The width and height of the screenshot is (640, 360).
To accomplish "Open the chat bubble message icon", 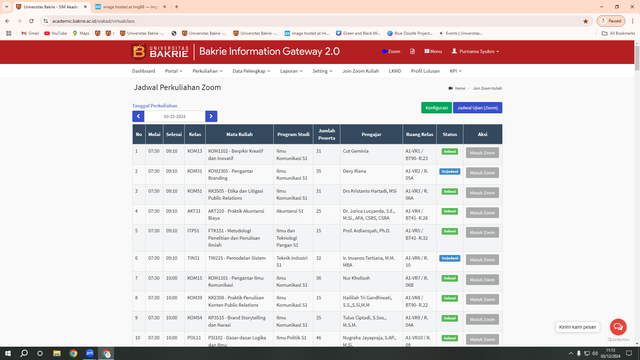I will (618, 327).
